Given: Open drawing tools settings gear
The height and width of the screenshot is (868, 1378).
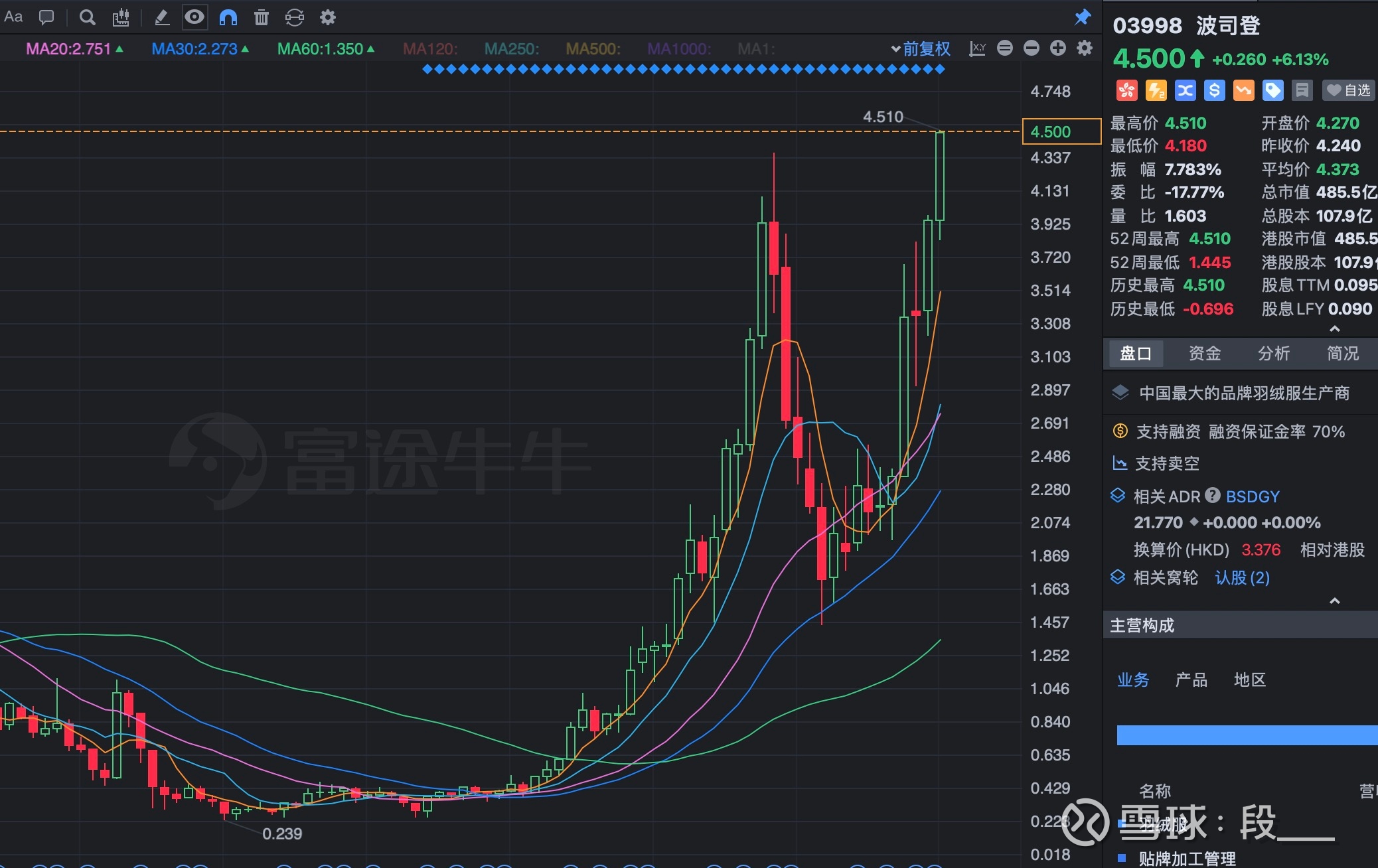Looking at the screenshot, I should [328, 17].
